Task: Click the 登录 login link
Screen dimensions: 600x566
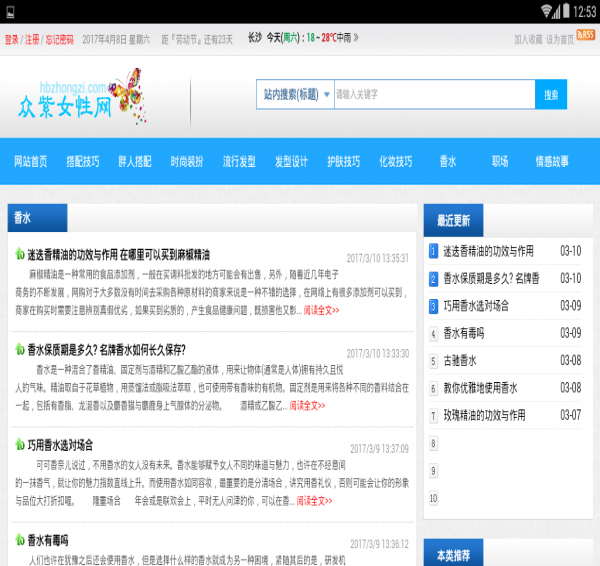Action: [x=11, y=39]
